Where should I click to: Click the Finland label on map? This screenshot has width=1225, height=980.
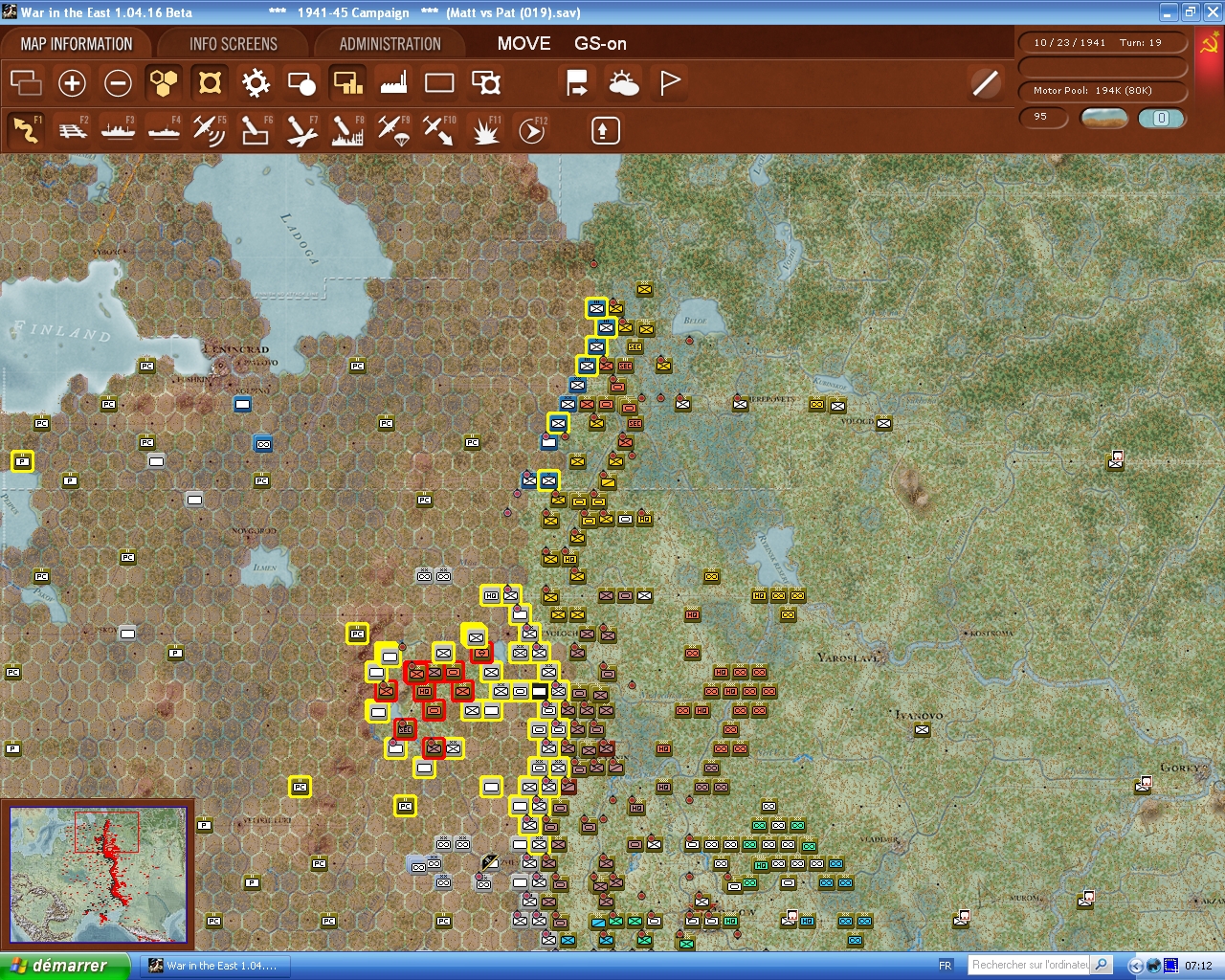click(x=62, y=331)
